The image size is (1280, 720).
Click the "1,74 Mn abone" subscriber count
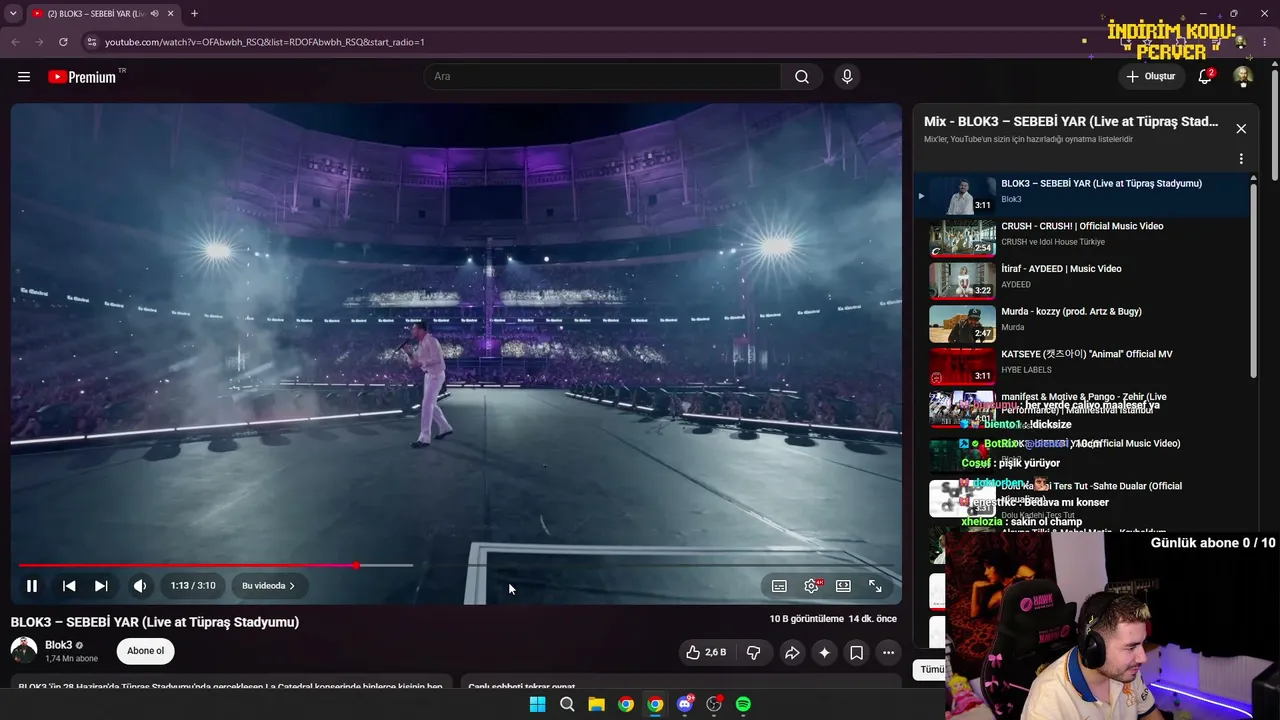71,659
